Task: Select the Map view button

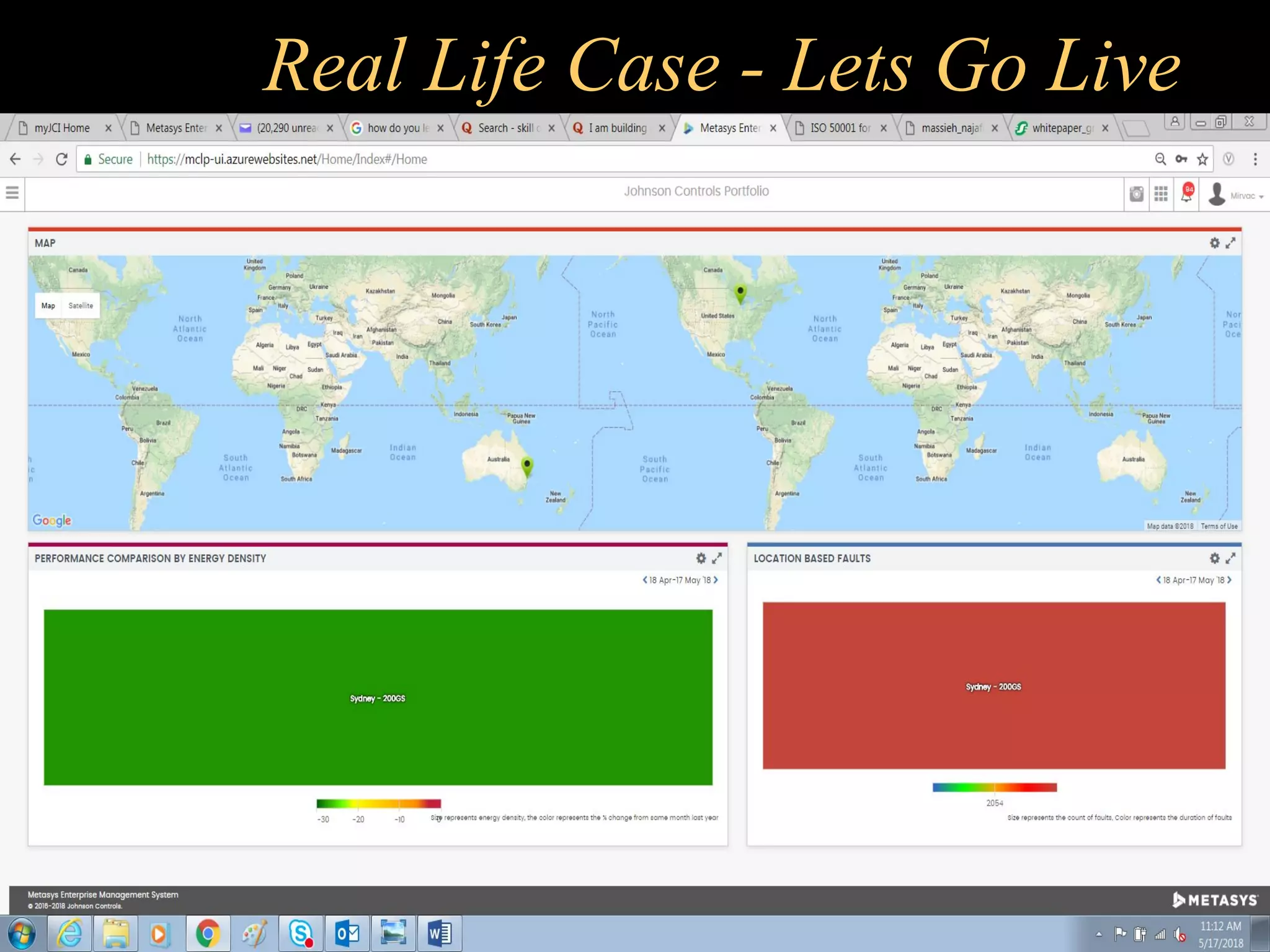Action: [x=48, y=306]
